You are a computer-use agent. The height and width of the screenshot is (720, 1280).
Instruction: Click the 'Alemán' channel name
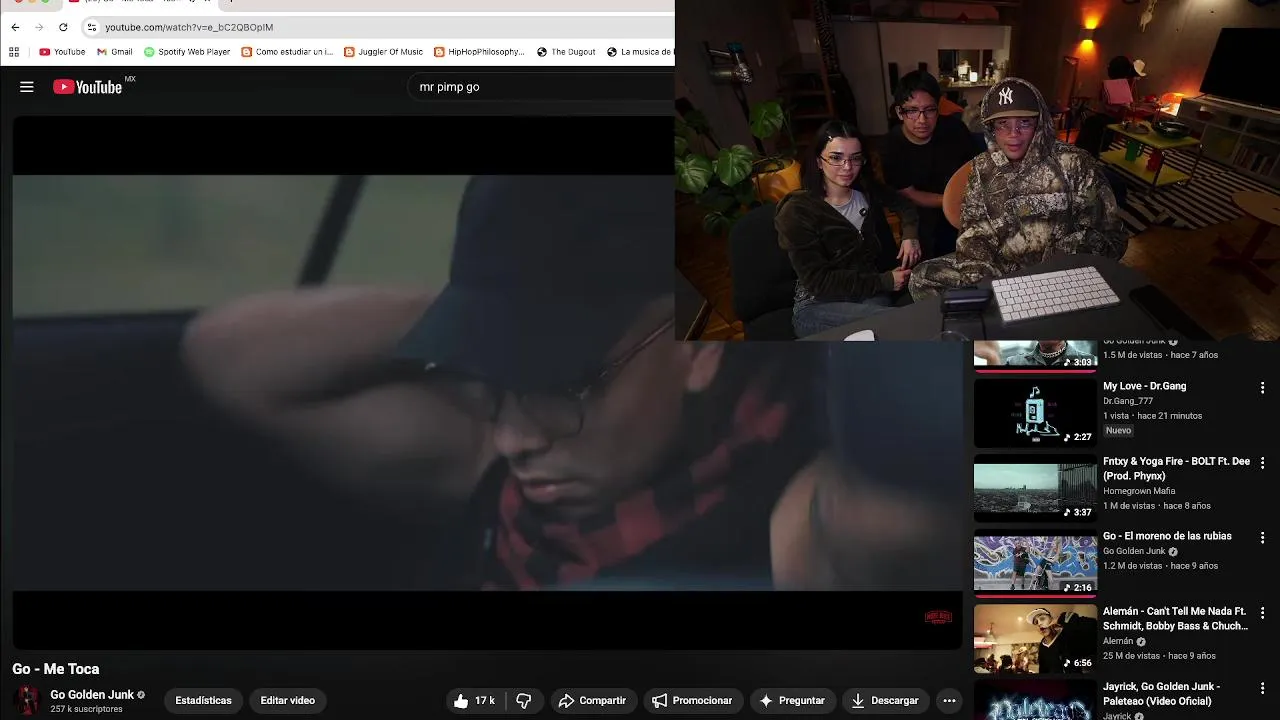[1118, 641]
